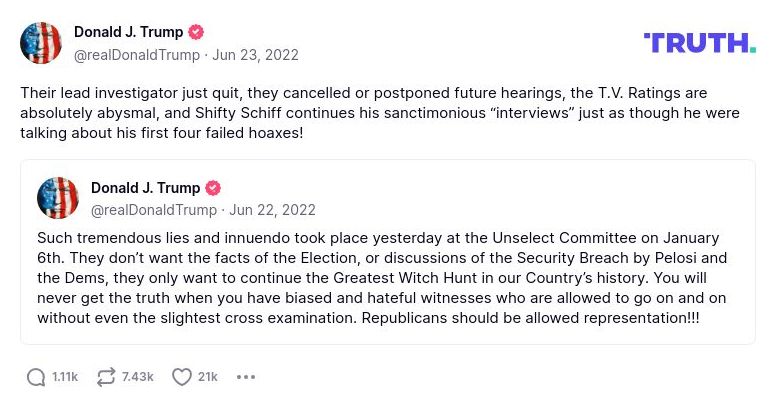Viewport: 777px width, 407px height.
Task: Click the ReTruth arrows icon
Action: [106, 377]
